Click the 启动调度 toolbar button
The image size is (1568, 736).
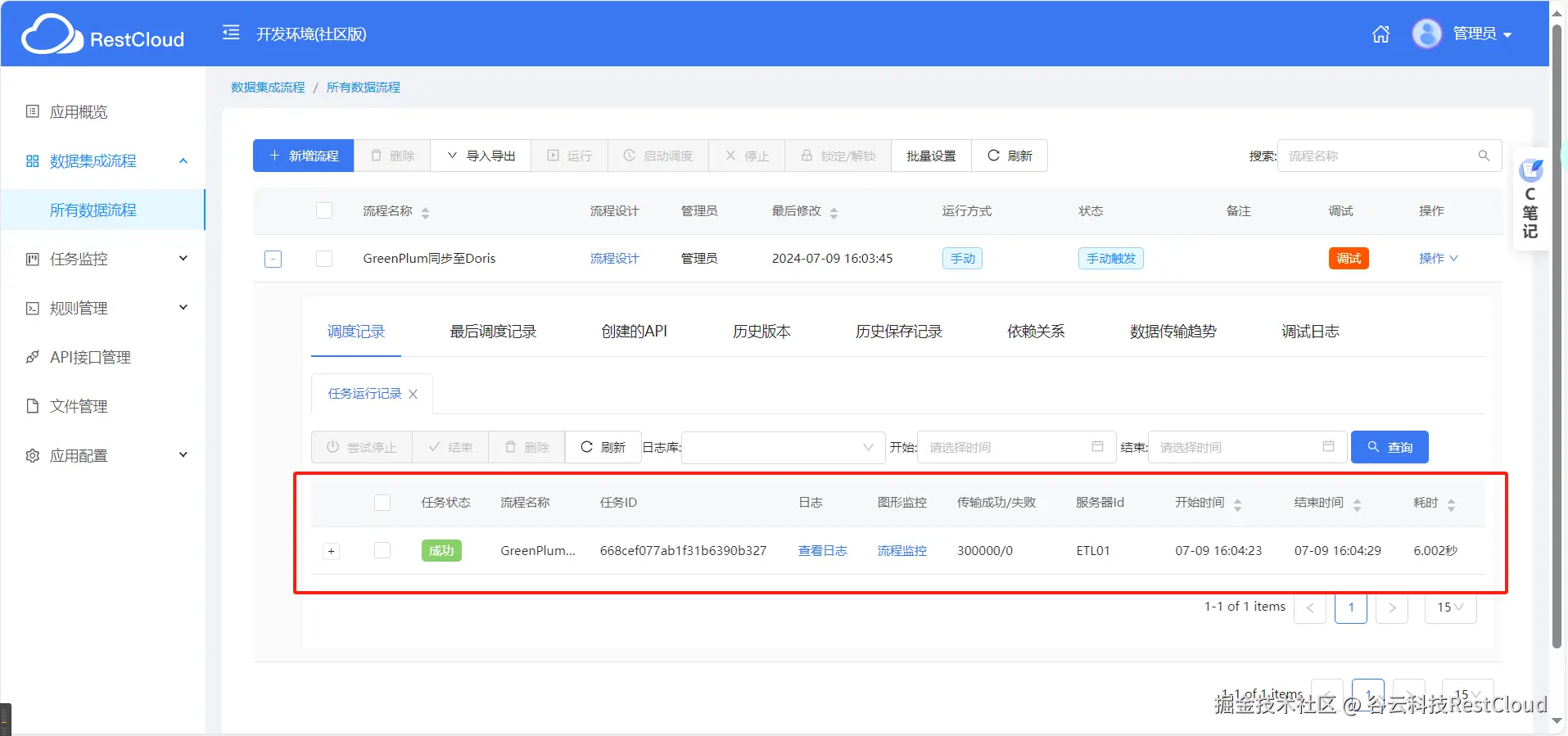658,156
